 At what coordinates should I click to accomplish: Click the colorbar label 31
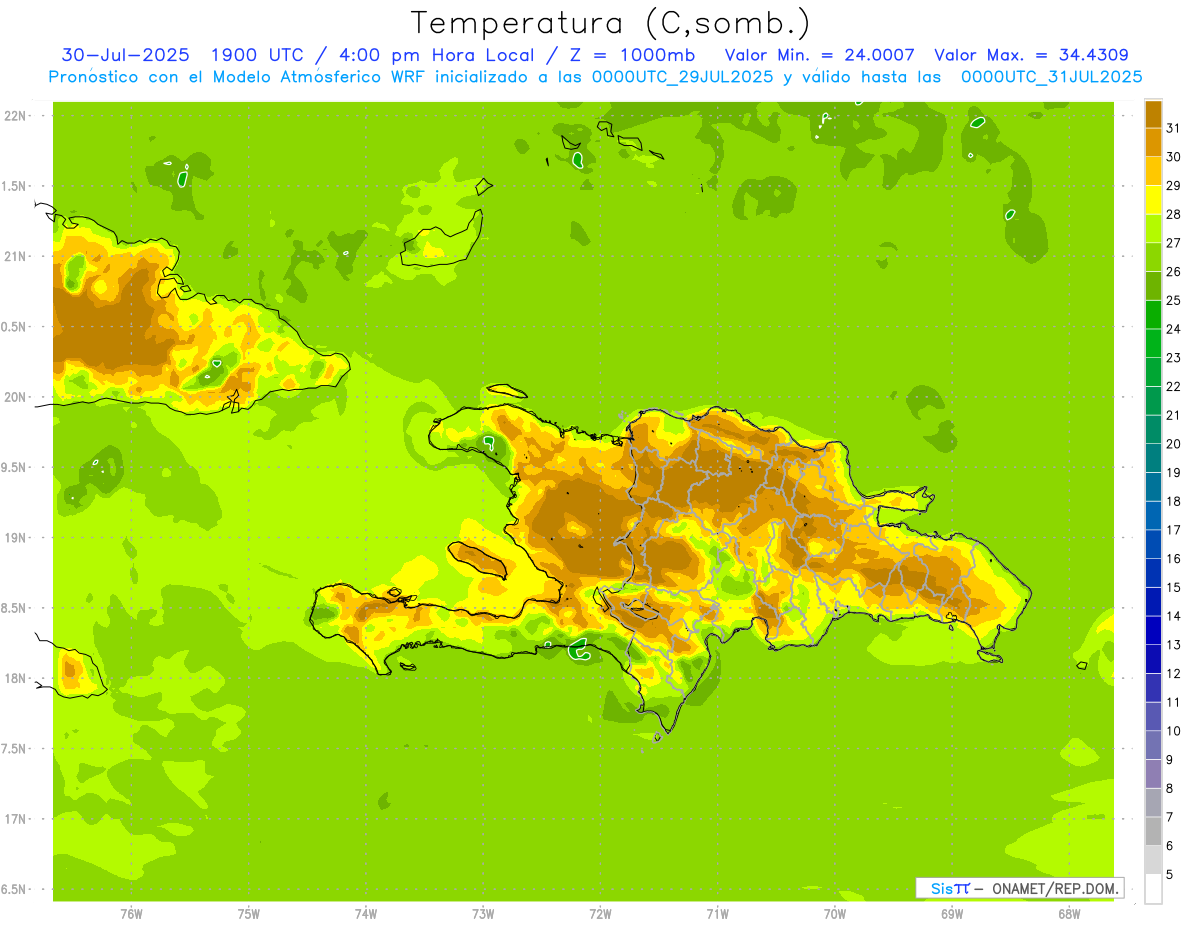tap(1174, 128)
